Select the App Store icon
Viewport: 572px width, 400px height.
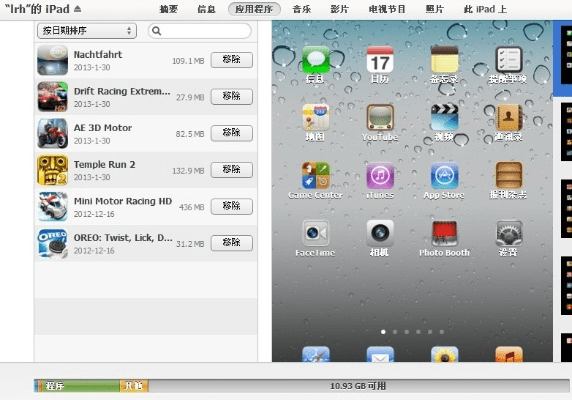[444, 175]
